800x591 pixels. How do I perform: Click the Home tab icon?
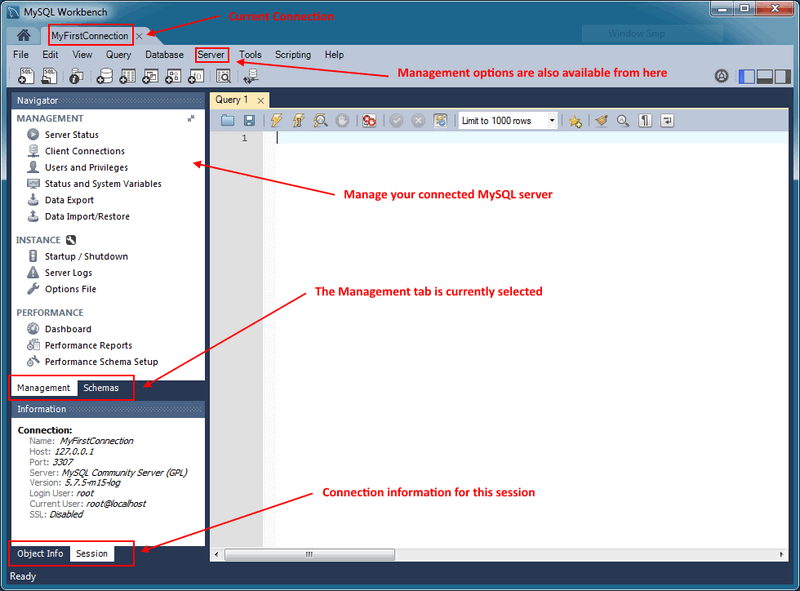(23, 35)
